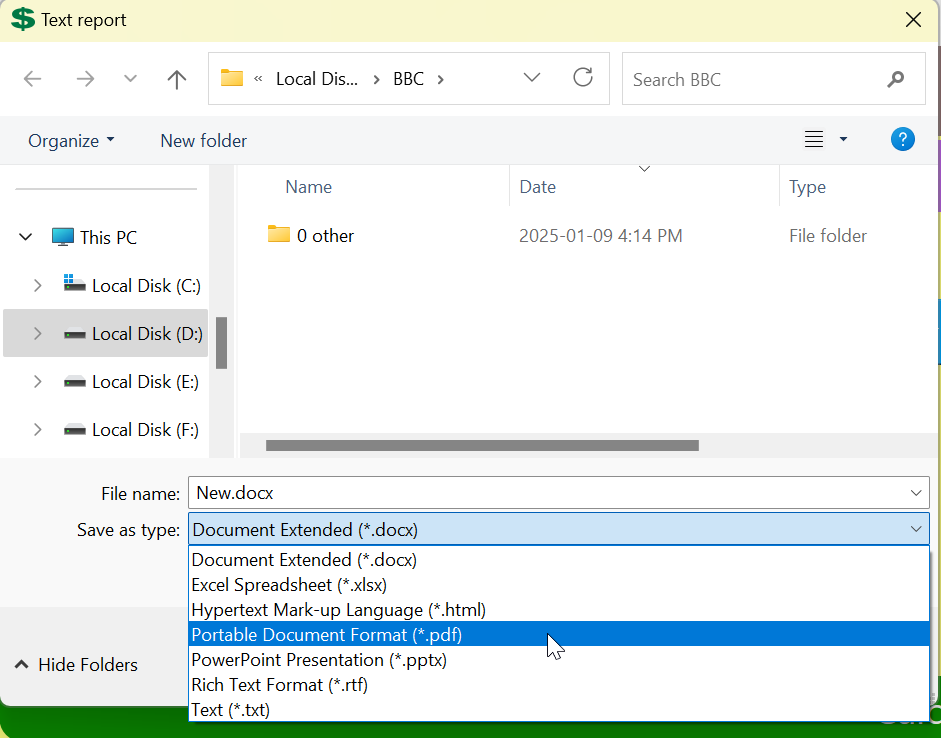The height and width of the screenshot is (738, 941).
Task: Click the folder icon in address bar
Action: point(232,78)
